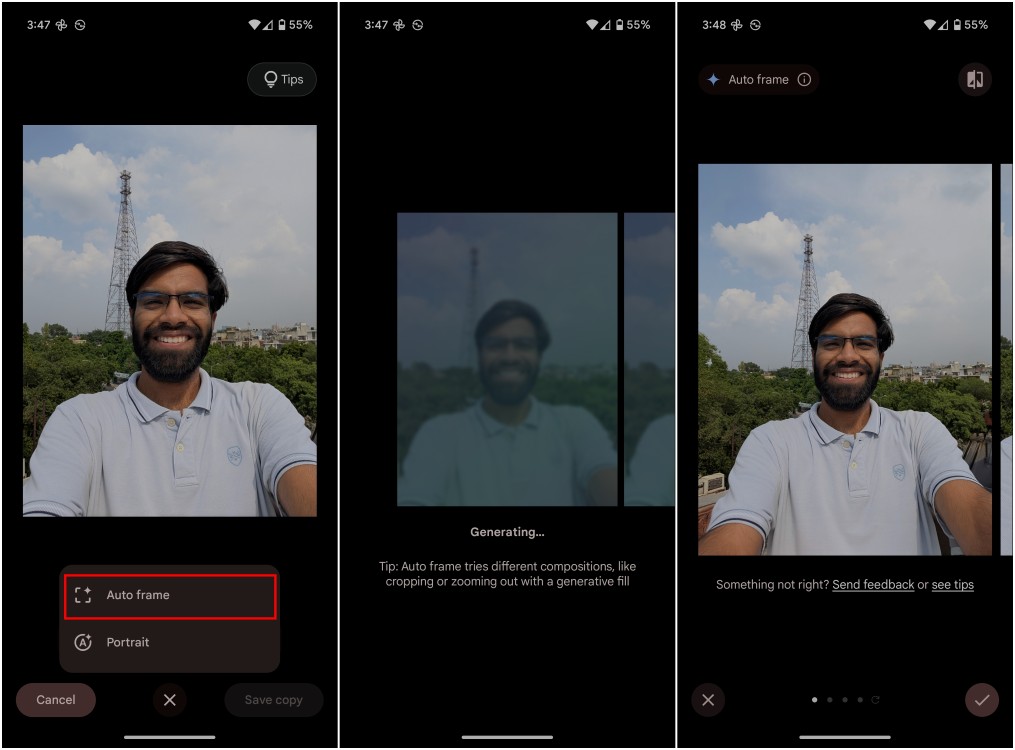This screenshot has width=1015, height=750.
Task: Tap the Tips lightbulb button
Action: 282,80
